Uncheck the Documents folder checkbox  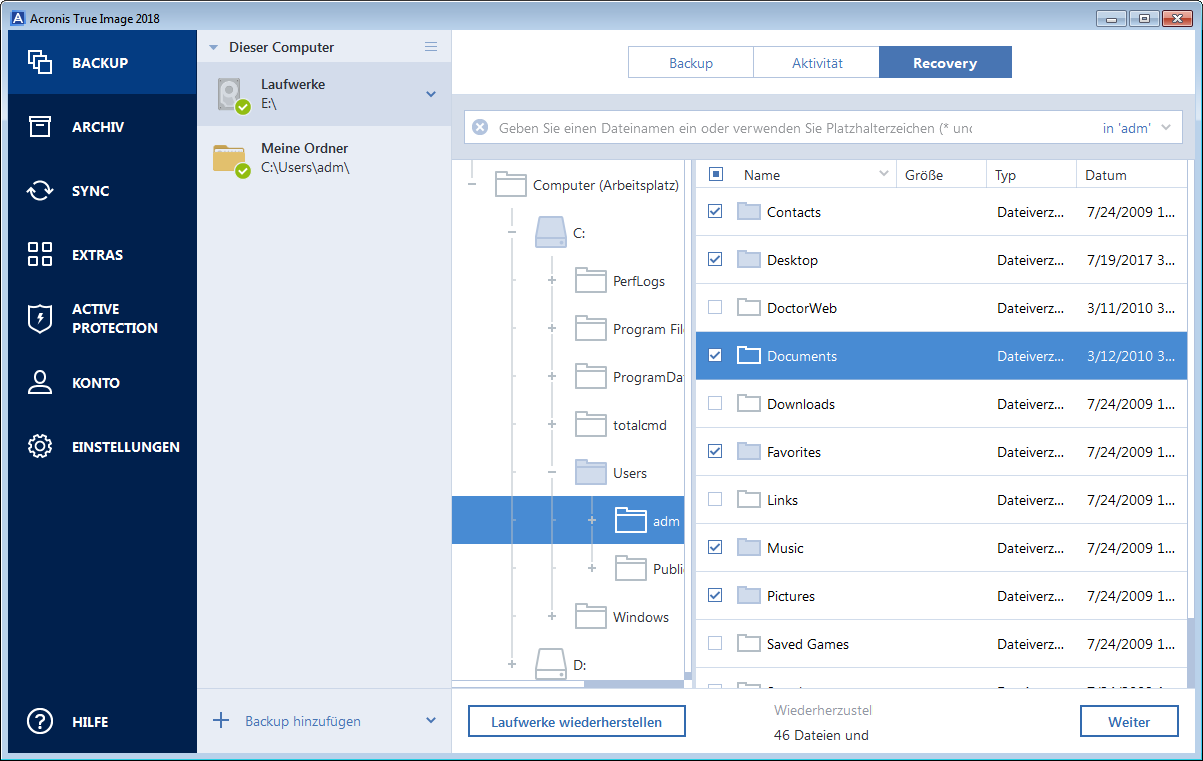(715, 355)
